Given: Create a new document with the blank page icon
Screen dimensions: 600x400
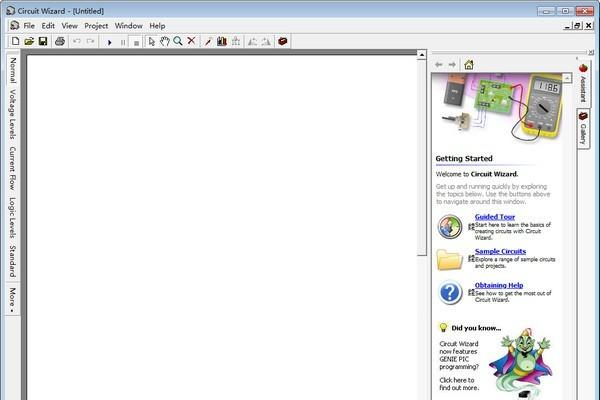Looking at the screenshot, I should tap(15, 41).
